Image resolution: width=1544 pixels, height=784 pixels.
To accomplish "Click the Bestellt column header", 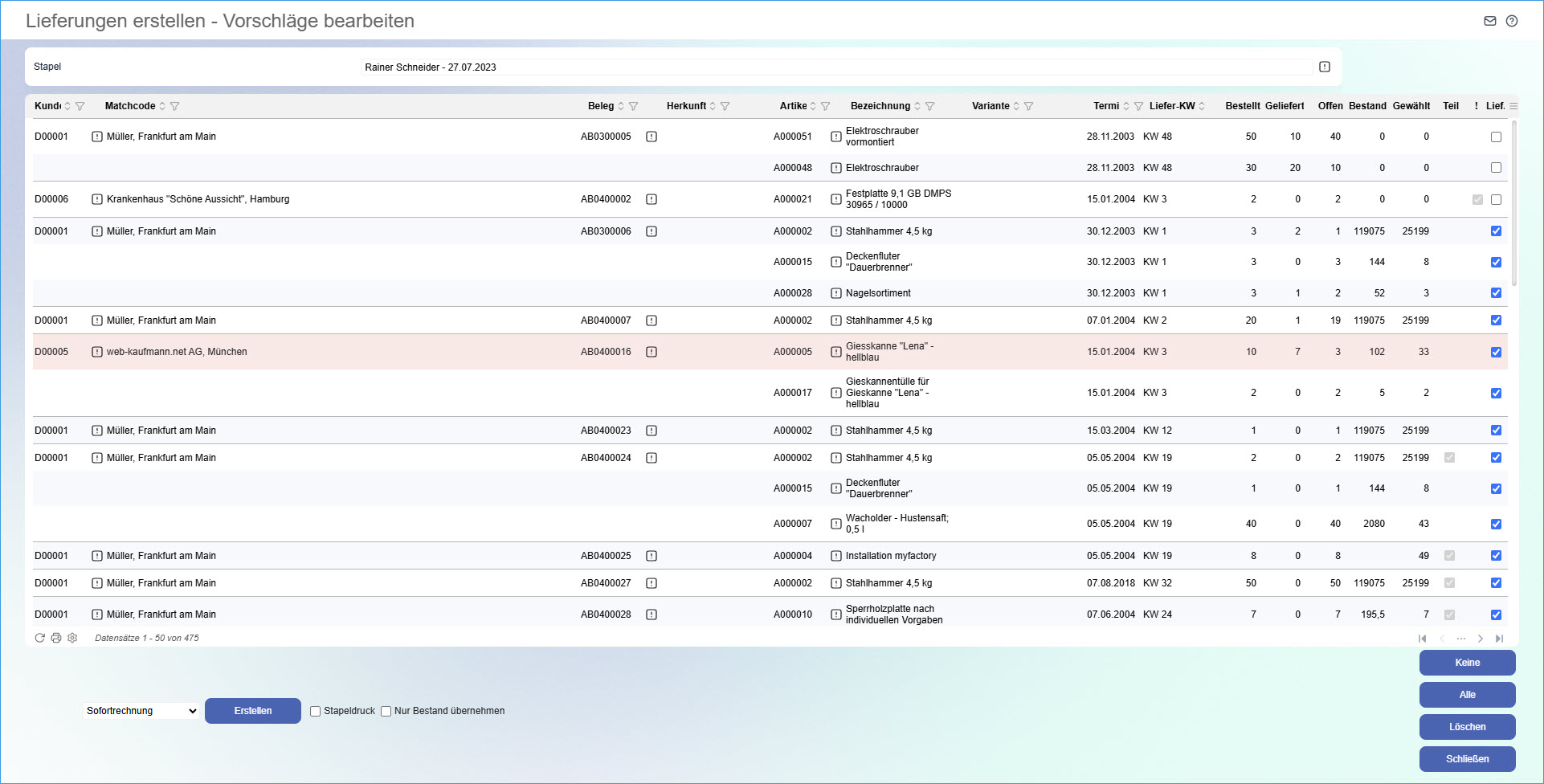I will coord(1243,106).
